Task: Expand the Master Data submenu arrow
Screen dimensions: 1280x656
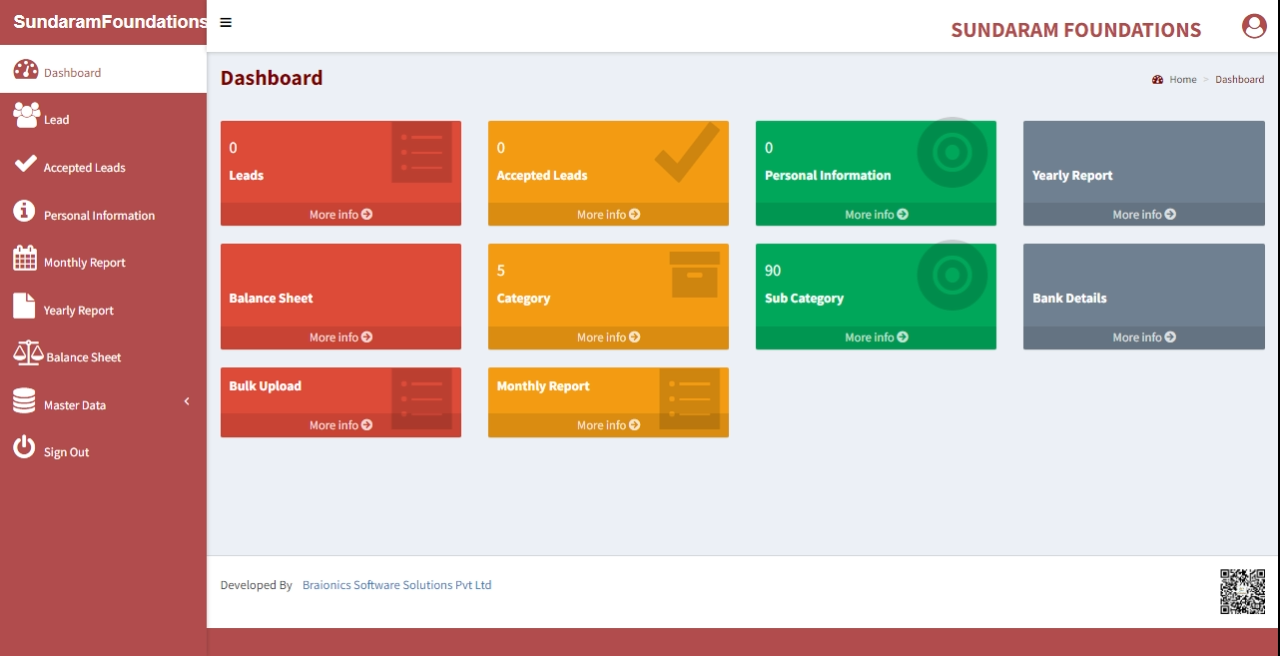Action: [186, 402]
